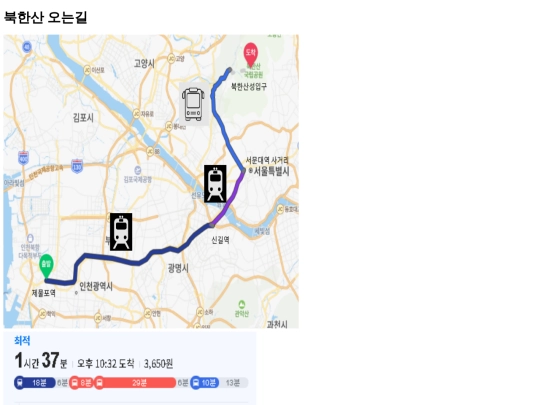Click the 제물포역 start station label
This screenshot has height=405, width=540.
pyautogui.click(x=44, y=293)
